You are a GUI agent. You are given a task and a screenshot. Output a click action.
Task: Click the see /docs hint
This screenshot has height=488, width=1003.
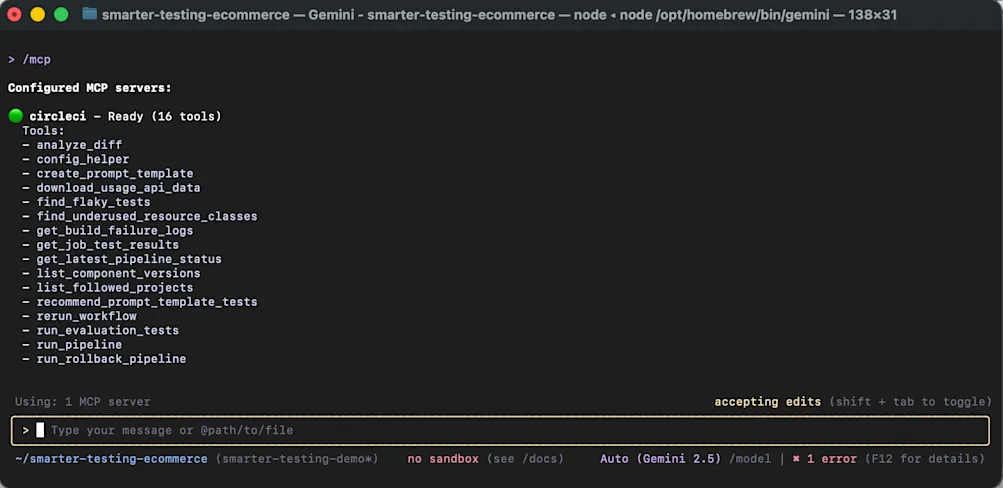(525, 459)
